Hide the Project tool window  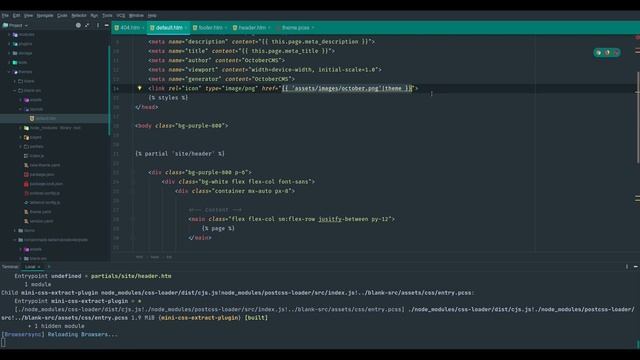click(x=107, y=25)
